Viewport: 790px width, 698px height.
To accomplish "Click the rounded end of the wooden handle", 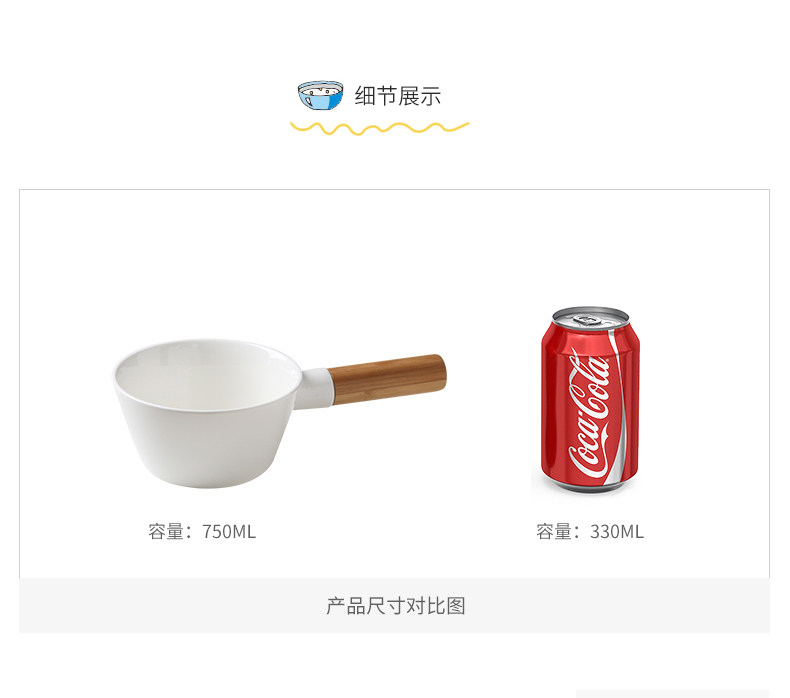I will tap(439, 373).
